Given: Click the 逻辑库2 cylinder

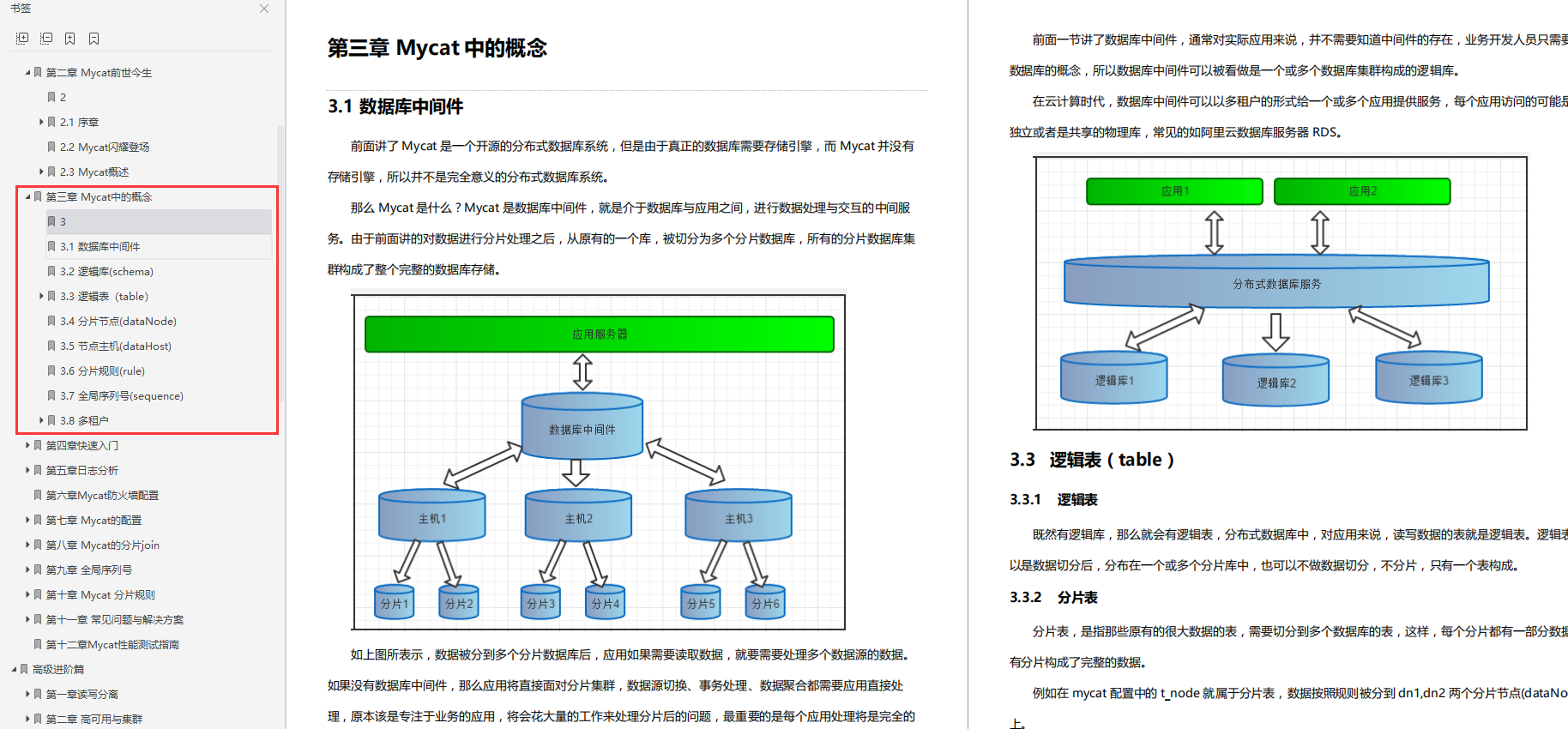Looking at the screenshot, I should point(1276,380).
